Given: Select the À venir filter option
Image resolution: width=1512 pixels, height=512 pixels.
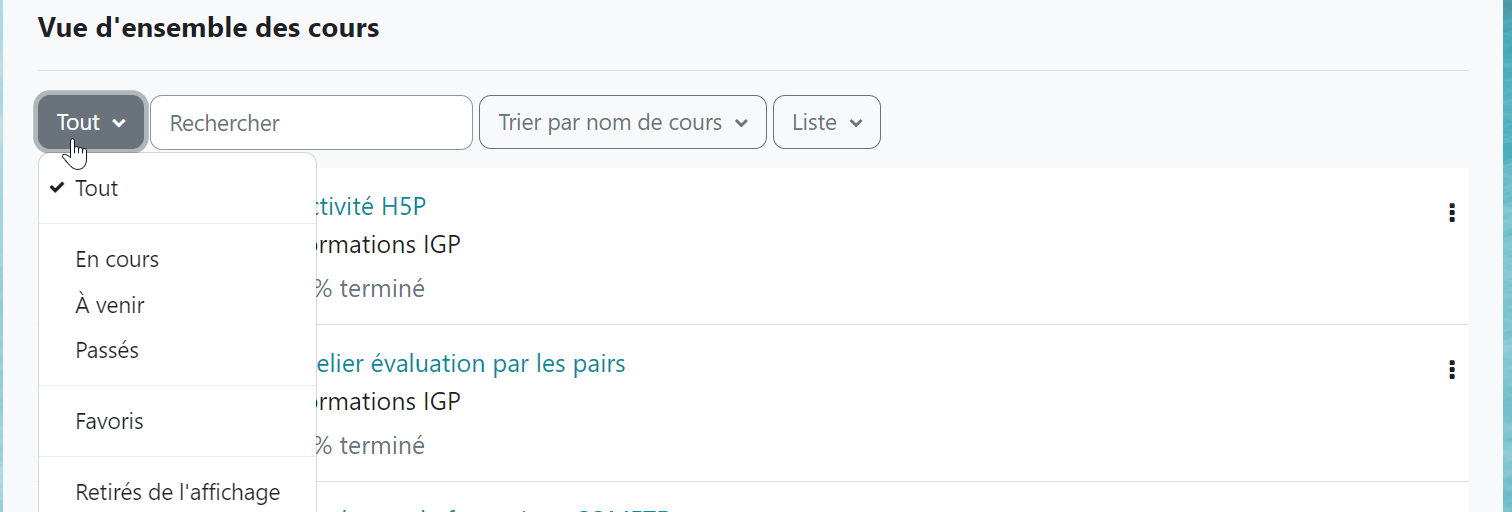Looking at the screenshot, I should pos(110,305).
